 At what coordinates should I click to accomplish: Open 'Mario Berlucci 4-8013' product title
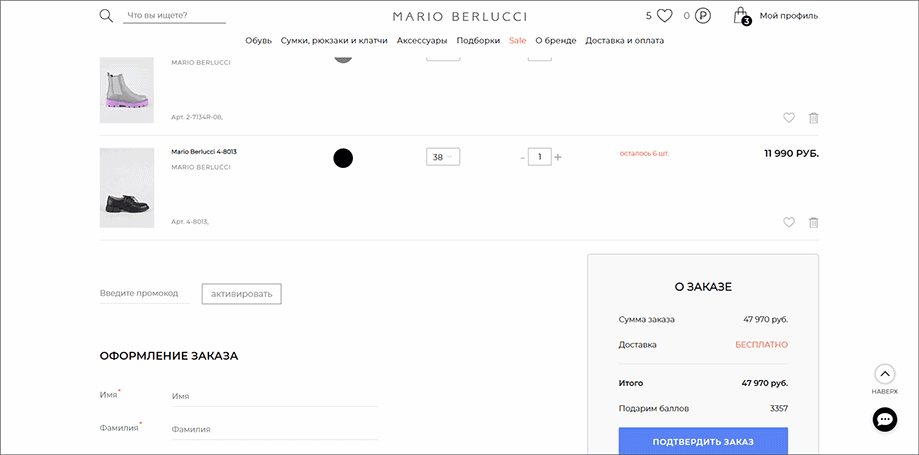[x=204, y=151]
